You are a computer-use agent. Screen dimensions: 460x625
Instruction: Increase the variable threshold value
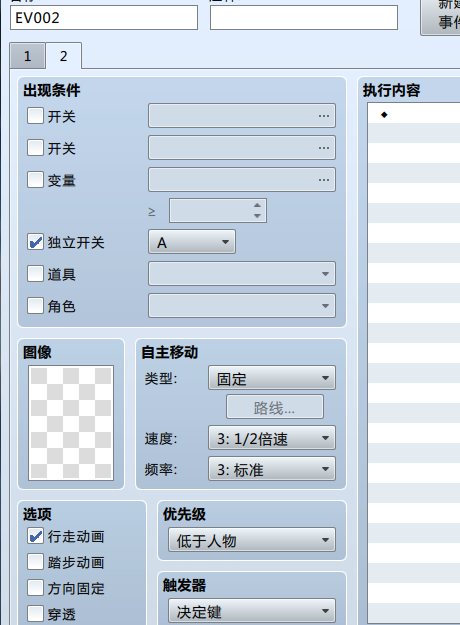pos(257,205)
